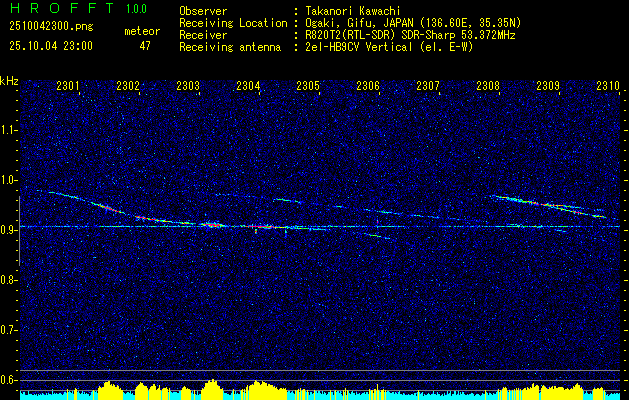Select the HROFFT title text
This screenshot has width=629, height=400.
(61, 8)
